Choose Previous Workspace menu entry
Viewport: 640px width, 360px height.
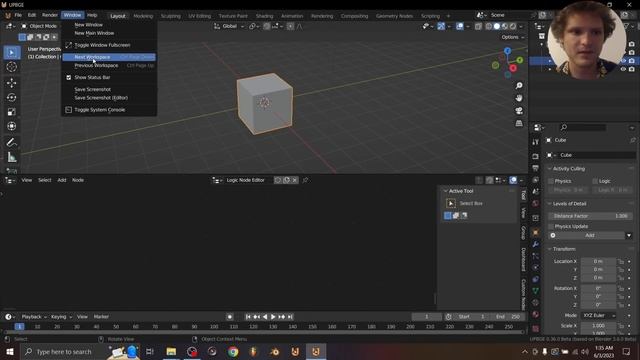tap(109, 65)
